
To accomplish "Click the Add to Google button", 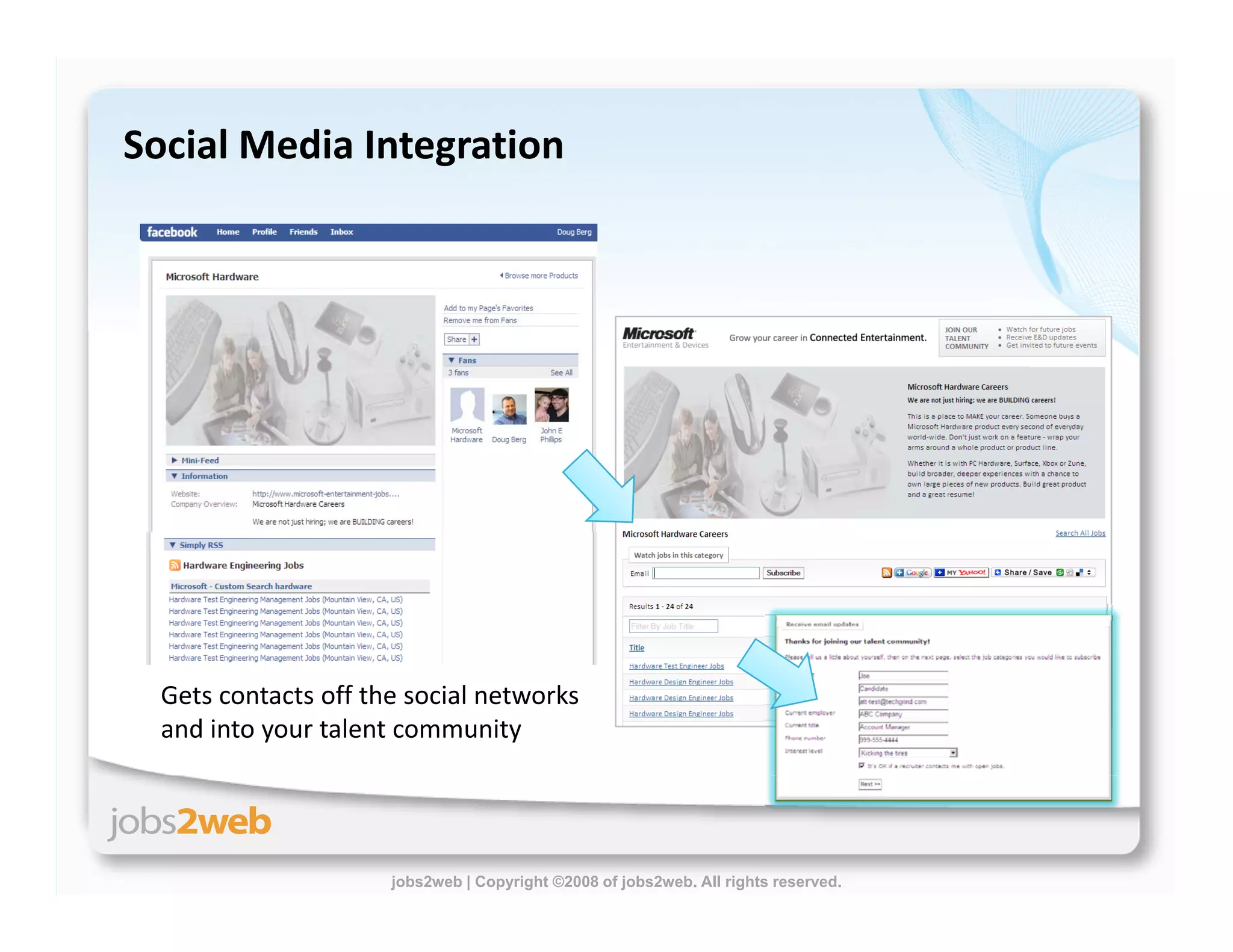I will click(913, 573).
